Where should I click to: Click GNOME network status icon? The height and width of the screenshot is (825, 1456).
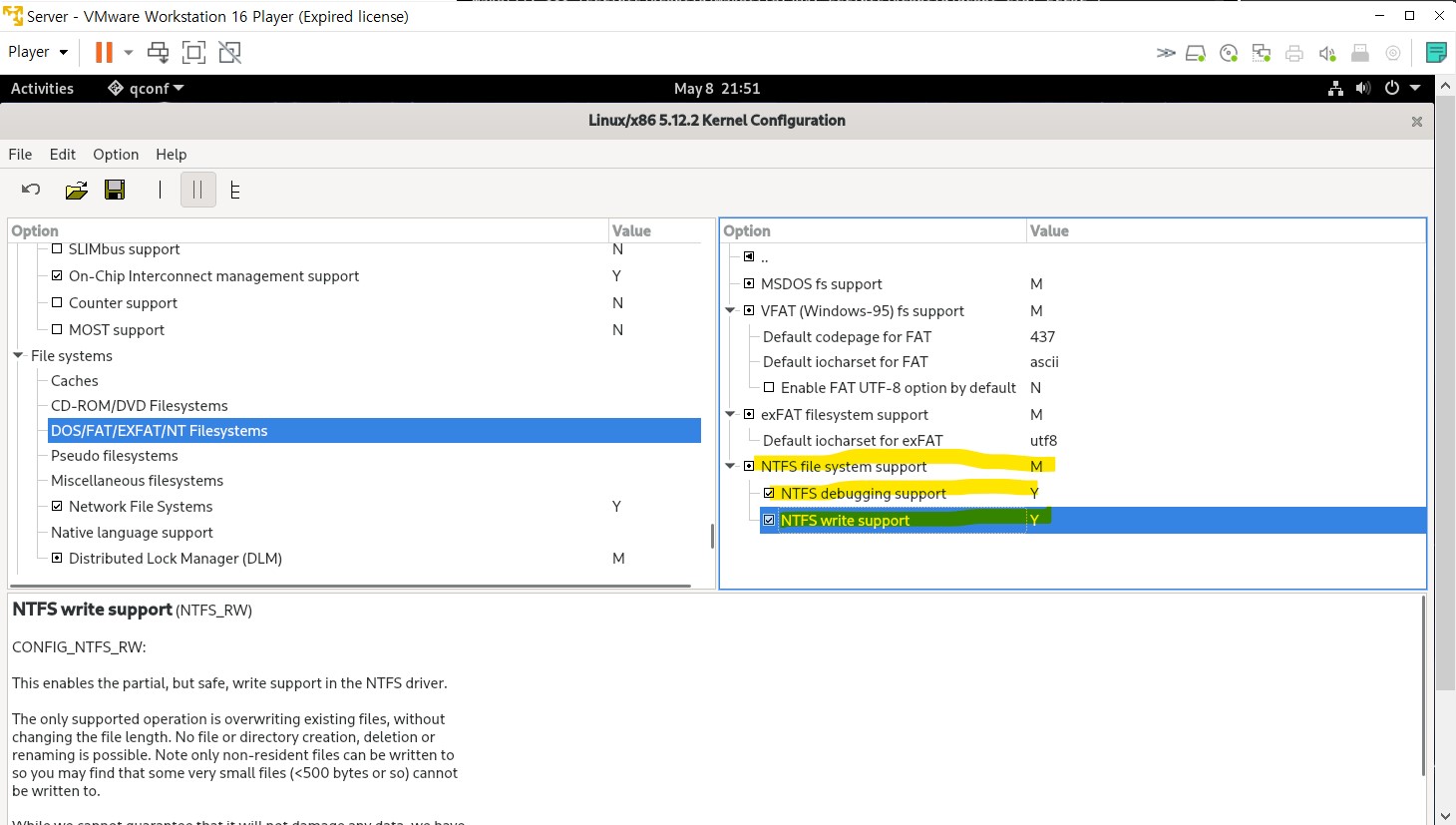pyautogui.click(x=1335, y=88)
